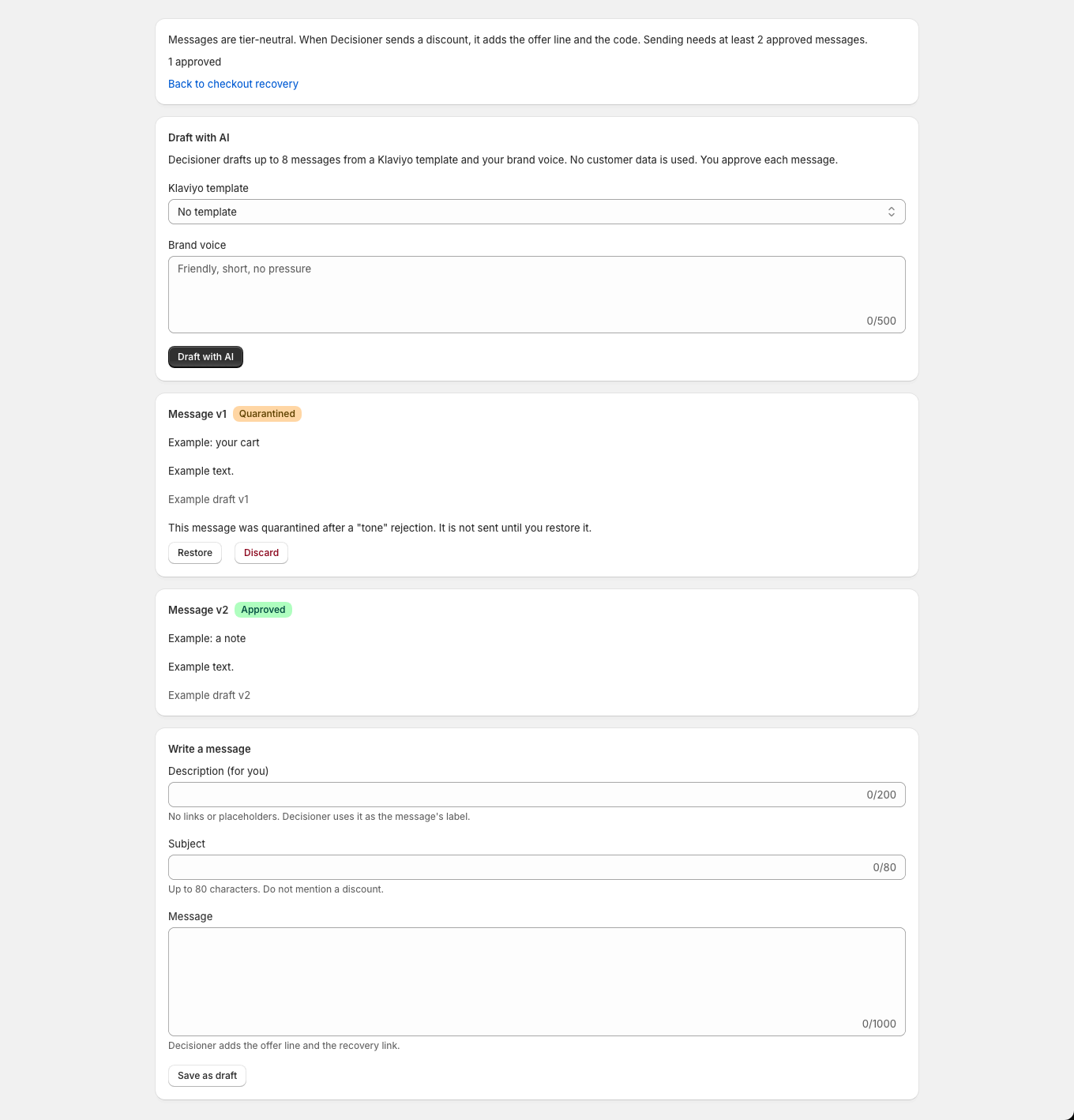The image size is (1074, 1120).
Task: Click the Quarantined status badge
Action: click(x=267, y=414)
